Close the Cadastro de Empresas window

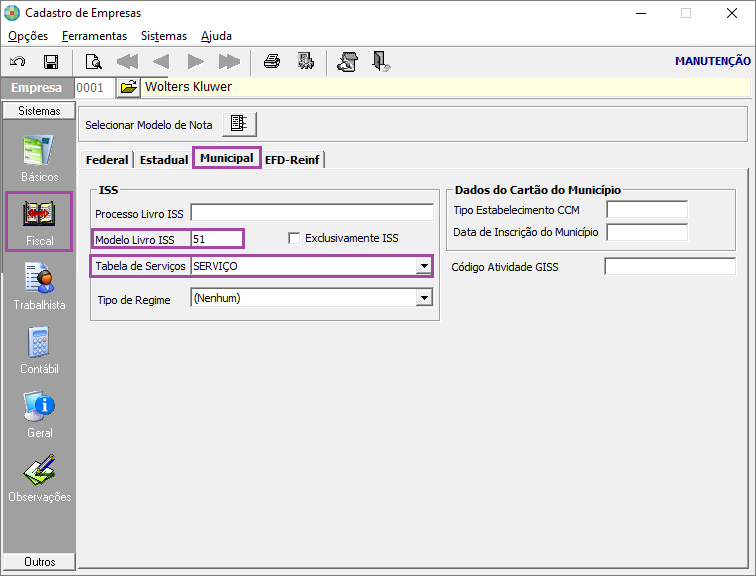731,13
